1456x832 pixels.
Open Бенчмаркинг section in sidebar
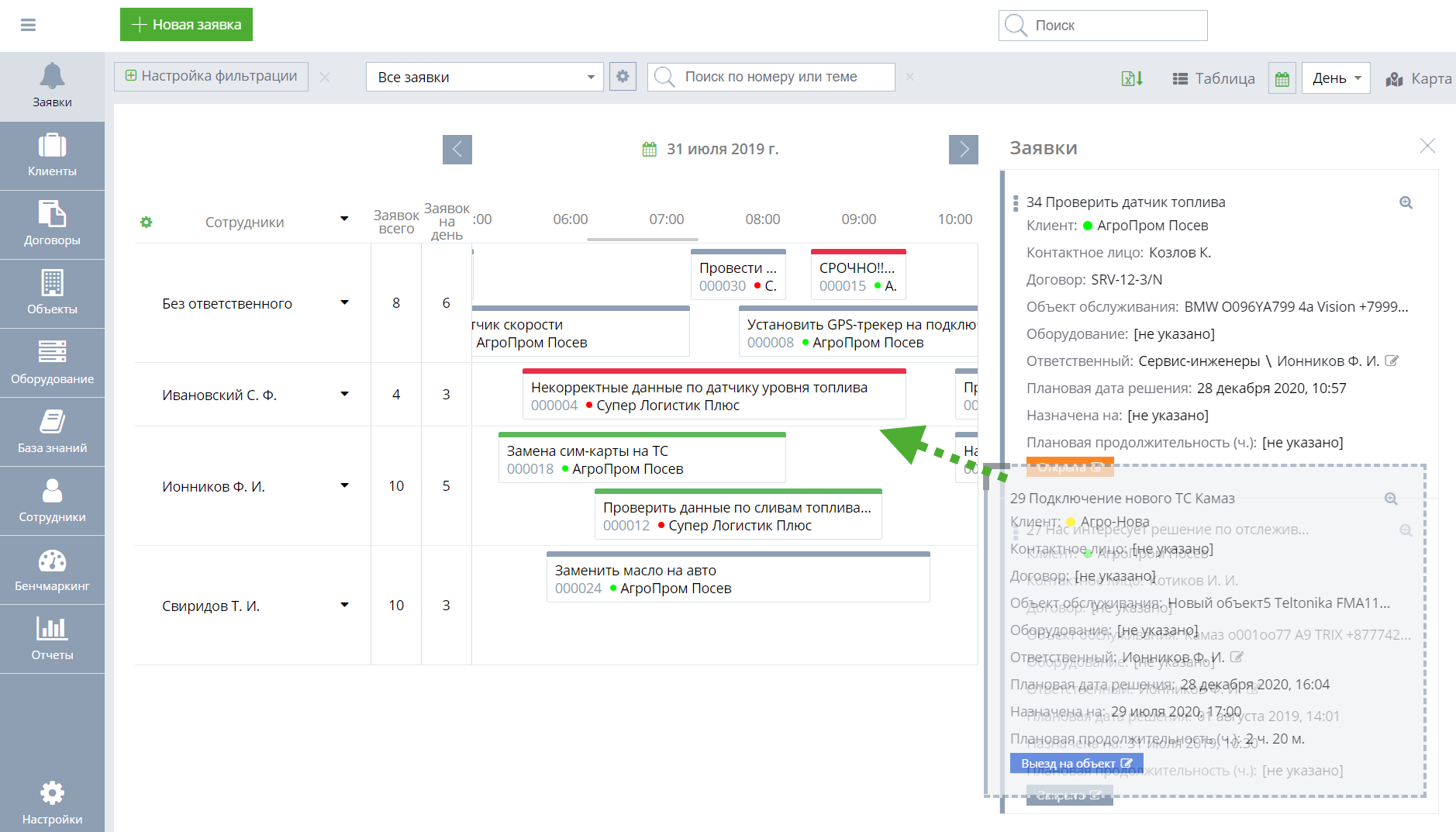pyautogui.click(x=52, y=570)
